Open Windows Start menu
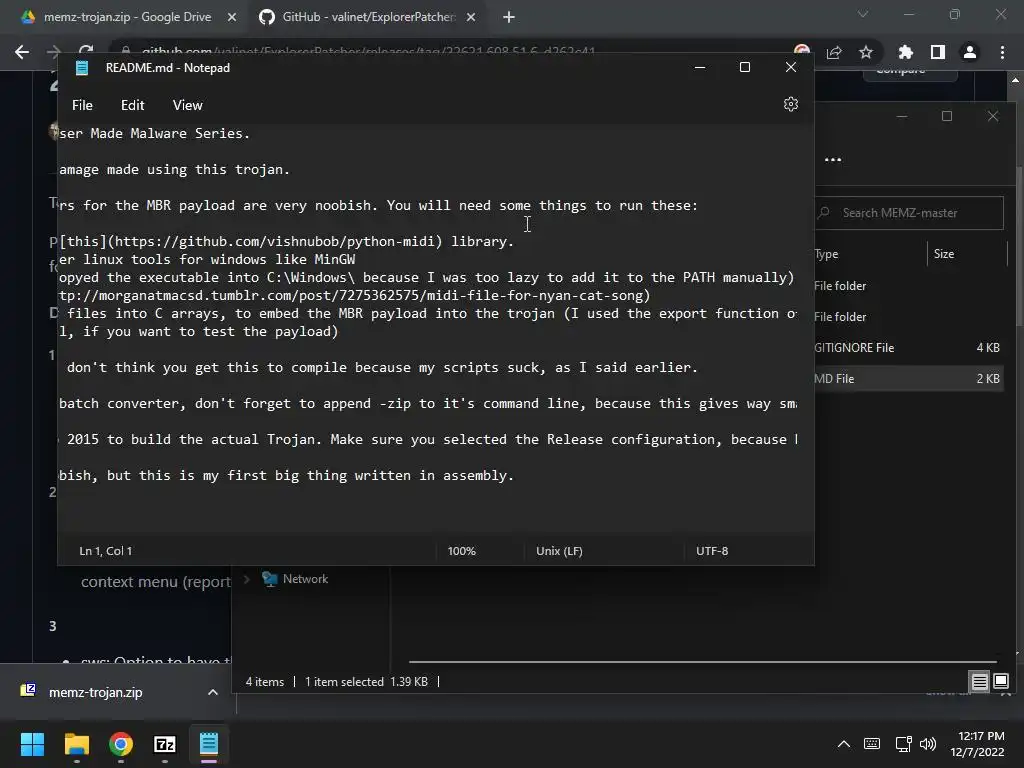 tap(32, 744)
